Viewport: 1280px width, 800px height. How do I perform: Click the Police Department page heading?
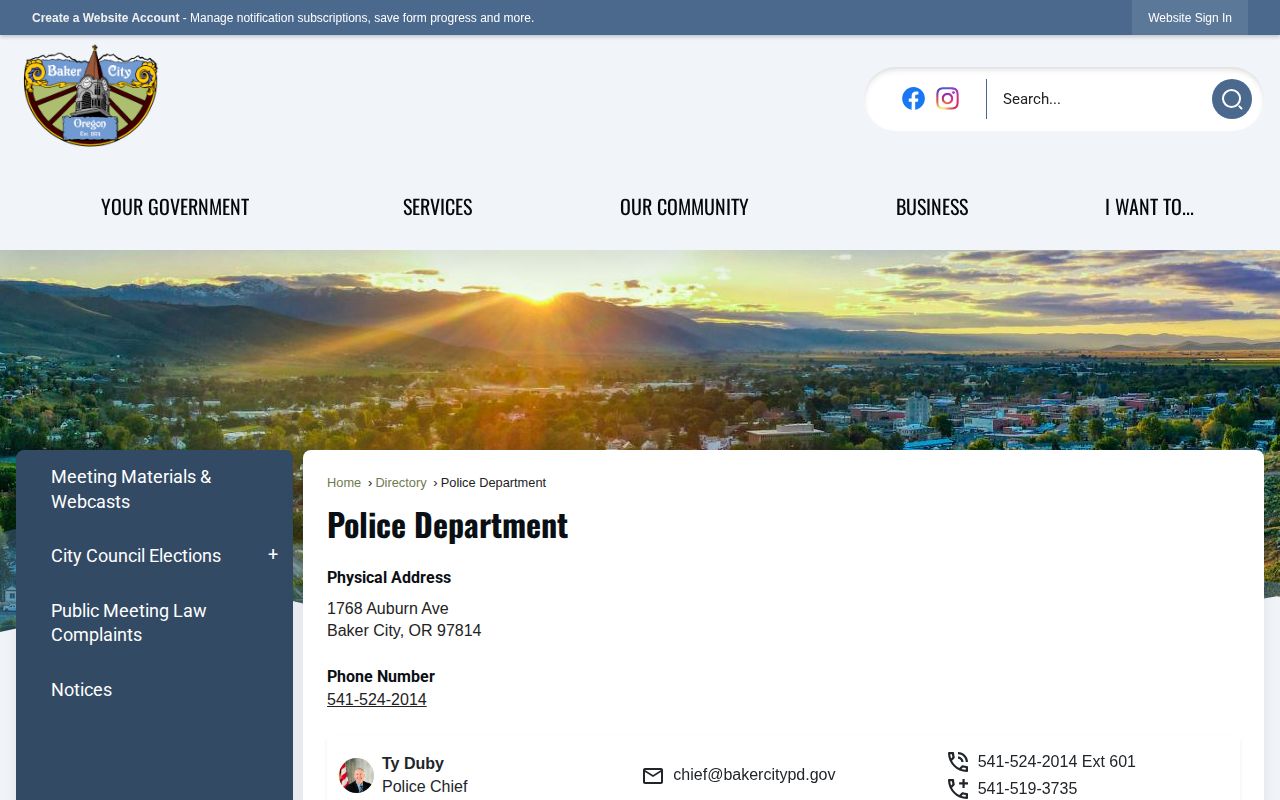(x=448, y=525)
